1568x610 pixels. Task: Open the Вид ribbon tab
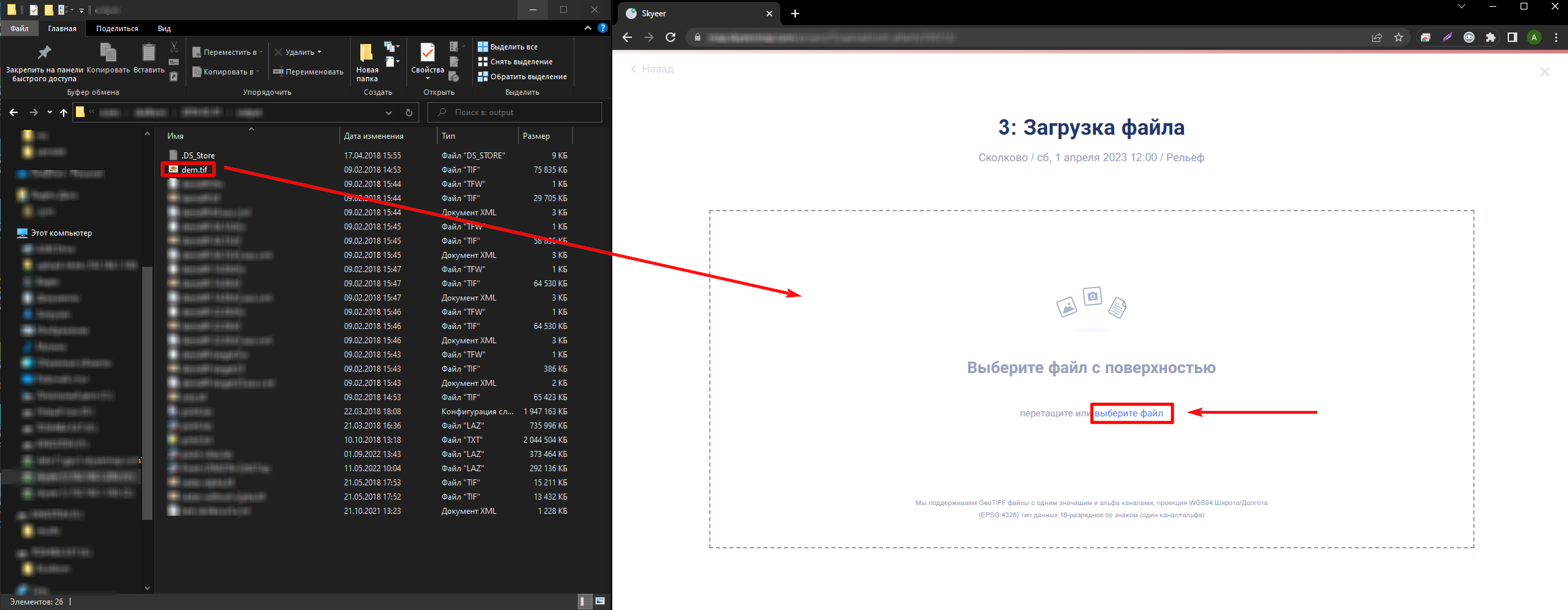point(164,28)
